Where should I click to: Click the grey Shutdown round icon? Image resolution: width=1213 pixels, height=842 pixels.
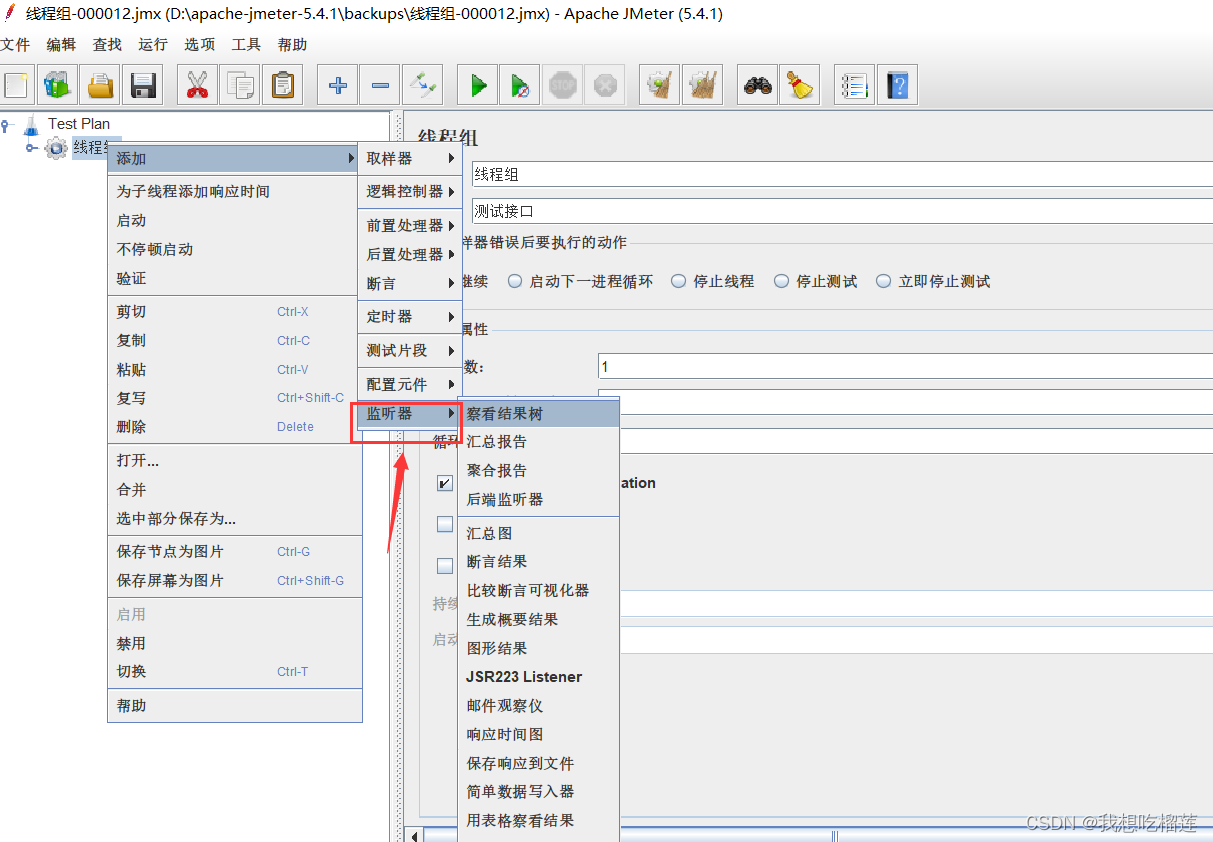pos(604,85)
